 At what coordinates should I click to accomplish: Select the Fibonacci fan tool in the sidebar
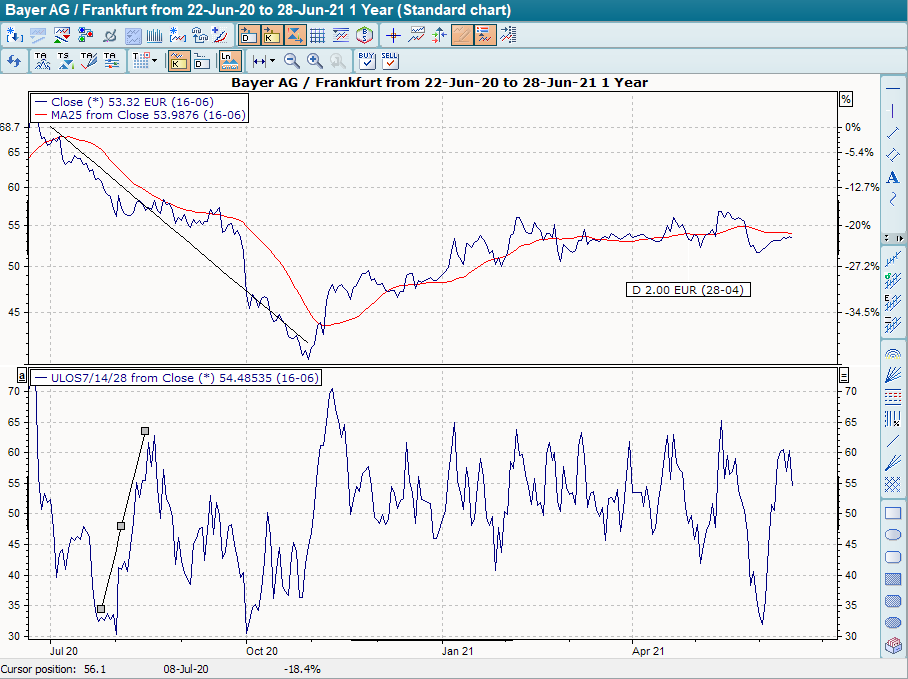[x=893, y=374]
